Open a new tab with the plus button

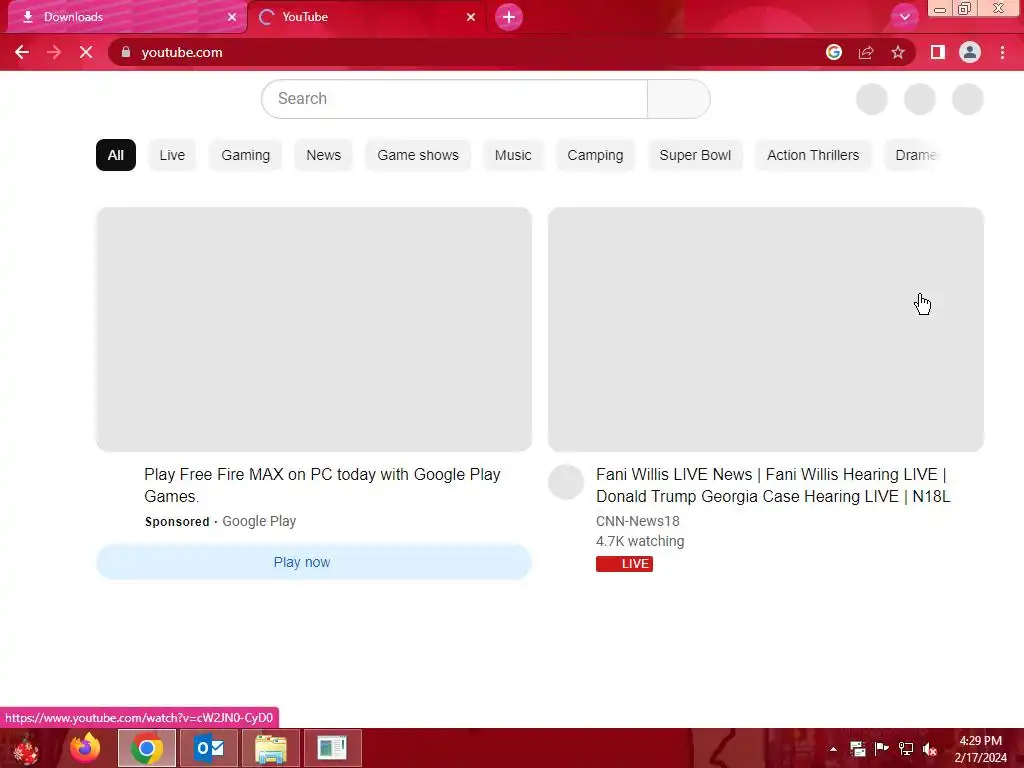pos(509,17)
